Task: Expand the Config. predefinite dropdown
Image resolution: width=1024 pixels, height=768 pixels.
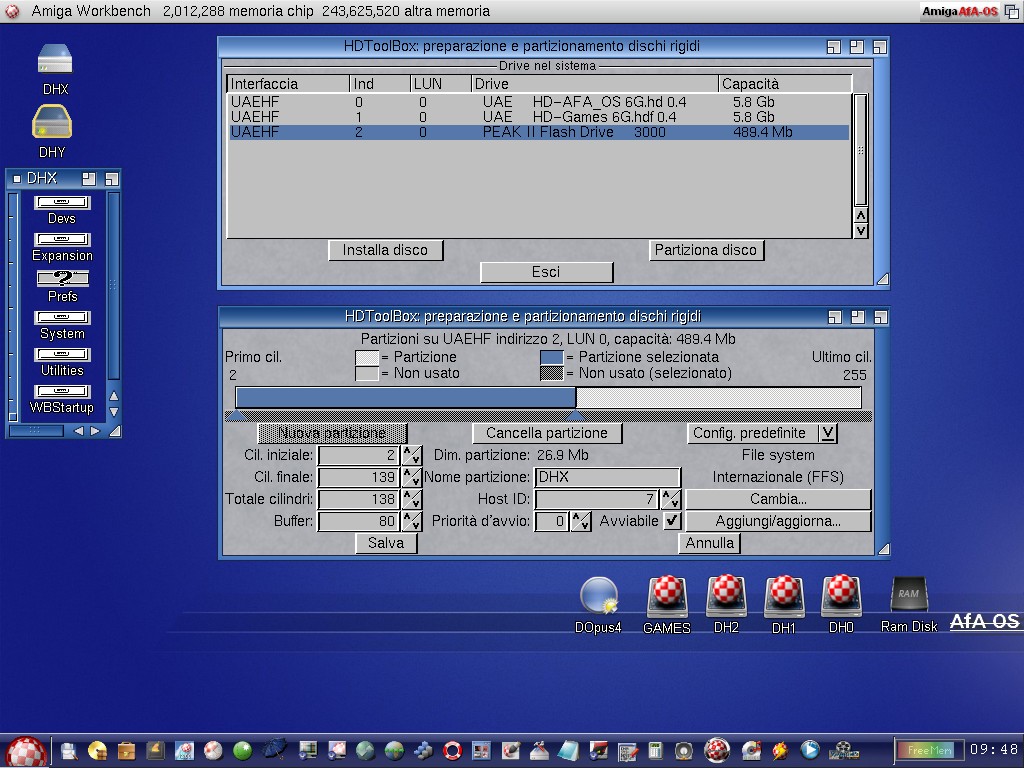Action: tap(827, 433)
